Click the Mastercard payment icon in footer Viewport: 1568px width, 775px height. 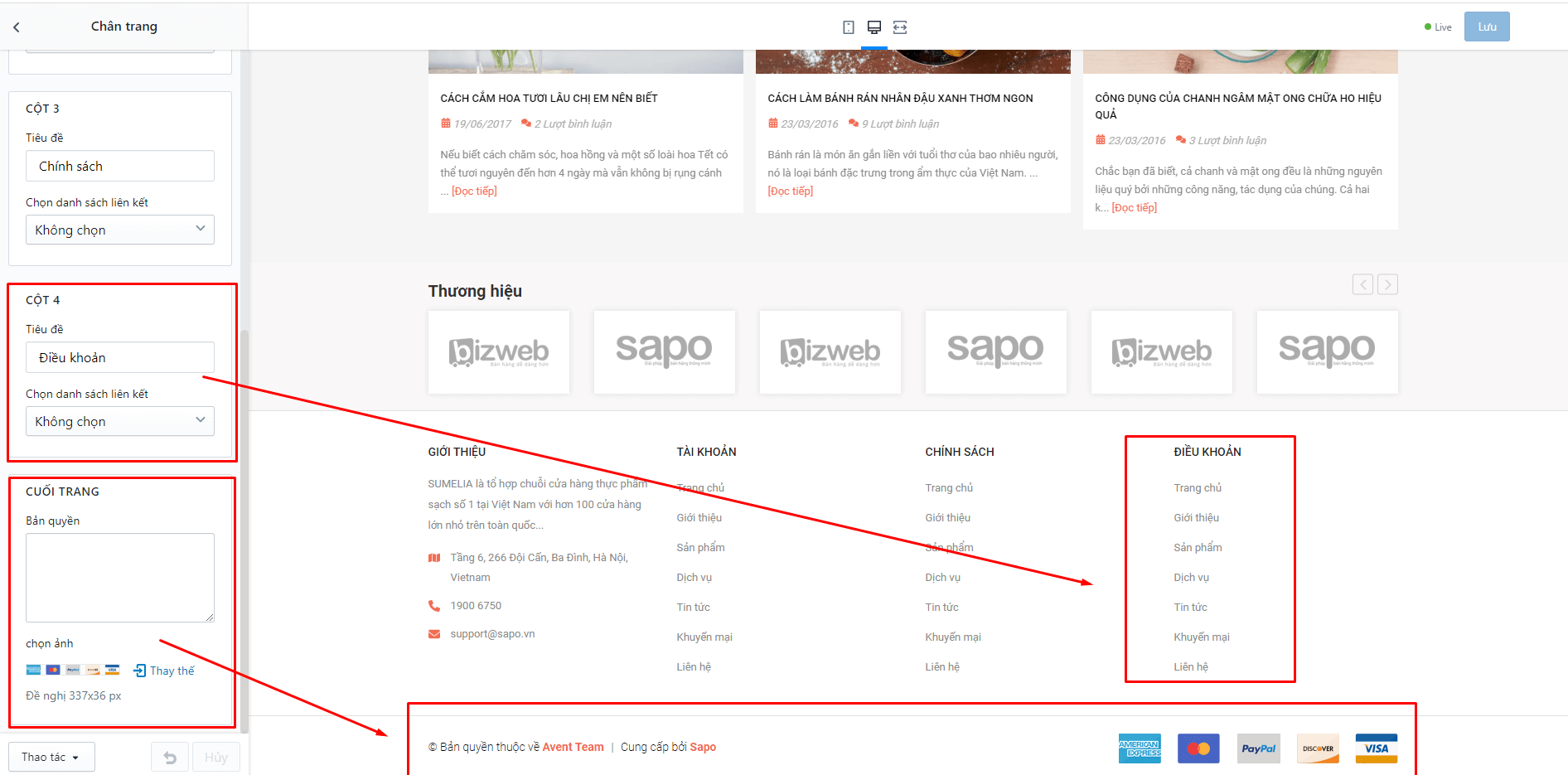(1198, 748)
